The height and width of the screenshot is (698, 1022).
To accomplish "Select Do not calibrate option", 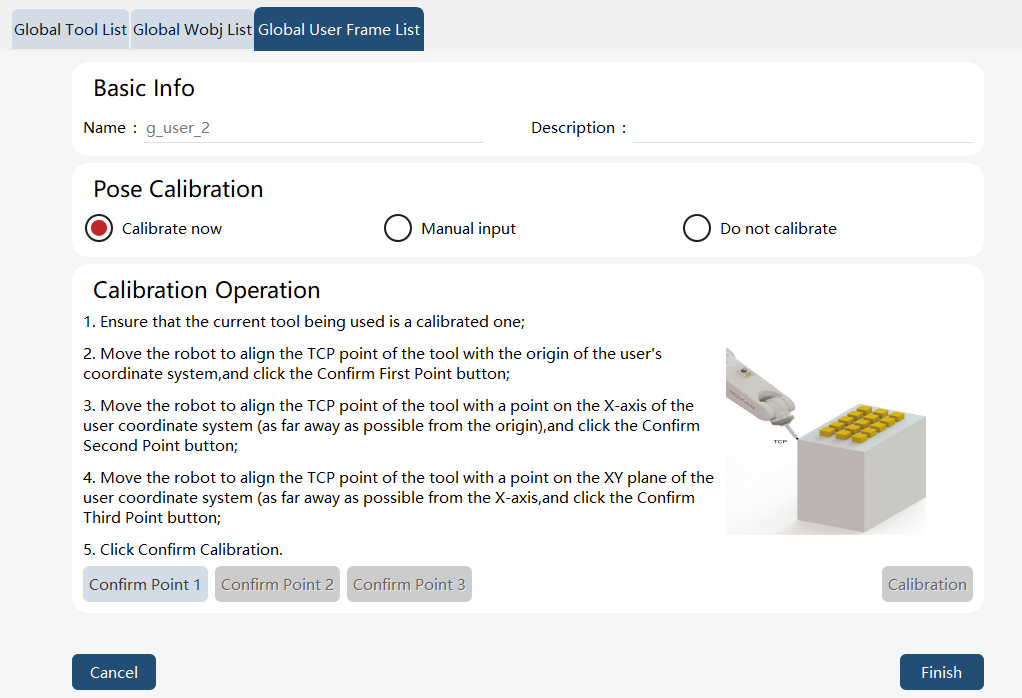I will pyautogui.click(x=697, y=228).
